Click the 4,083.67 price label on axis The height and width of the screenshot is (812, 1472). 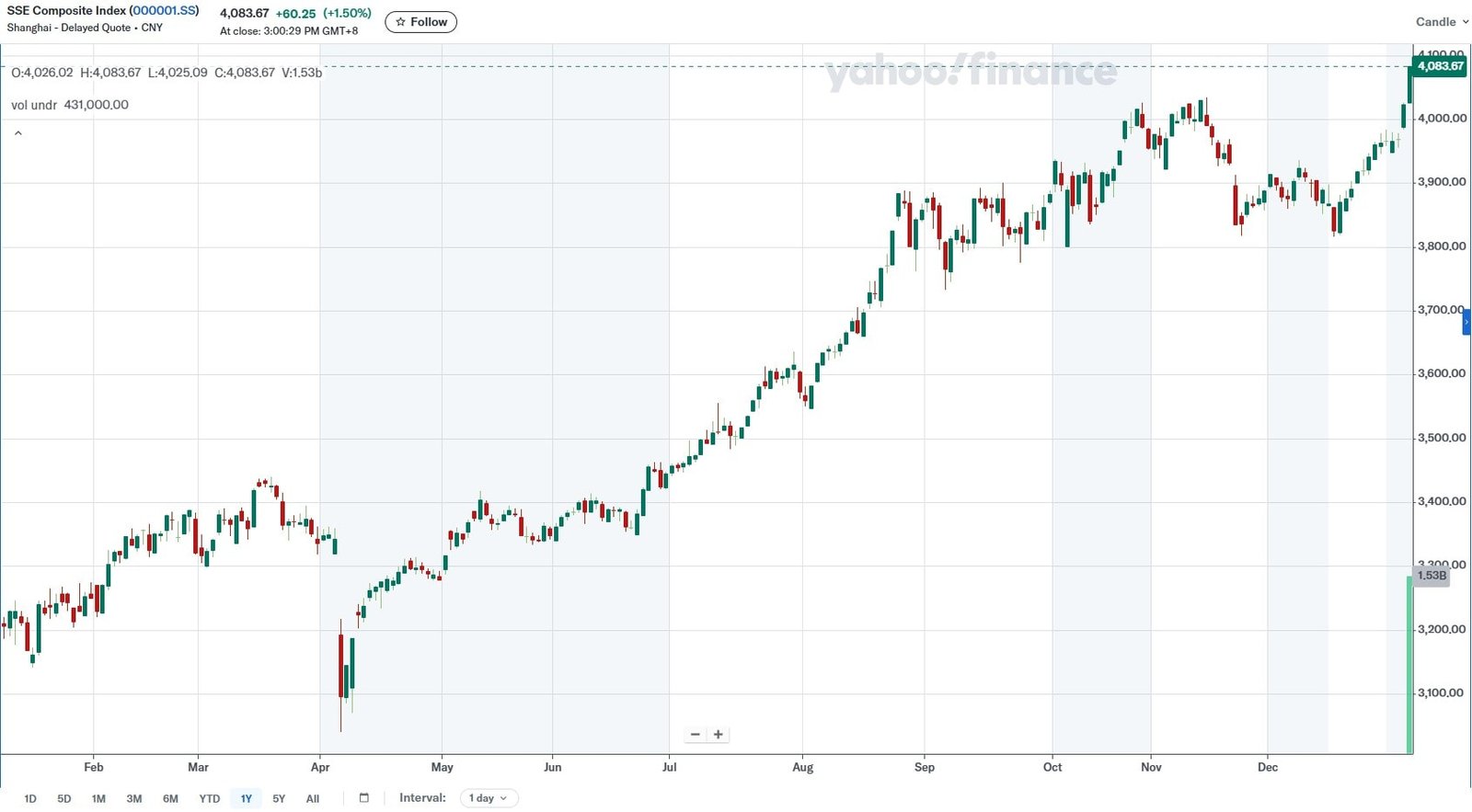click(1438, 66)
